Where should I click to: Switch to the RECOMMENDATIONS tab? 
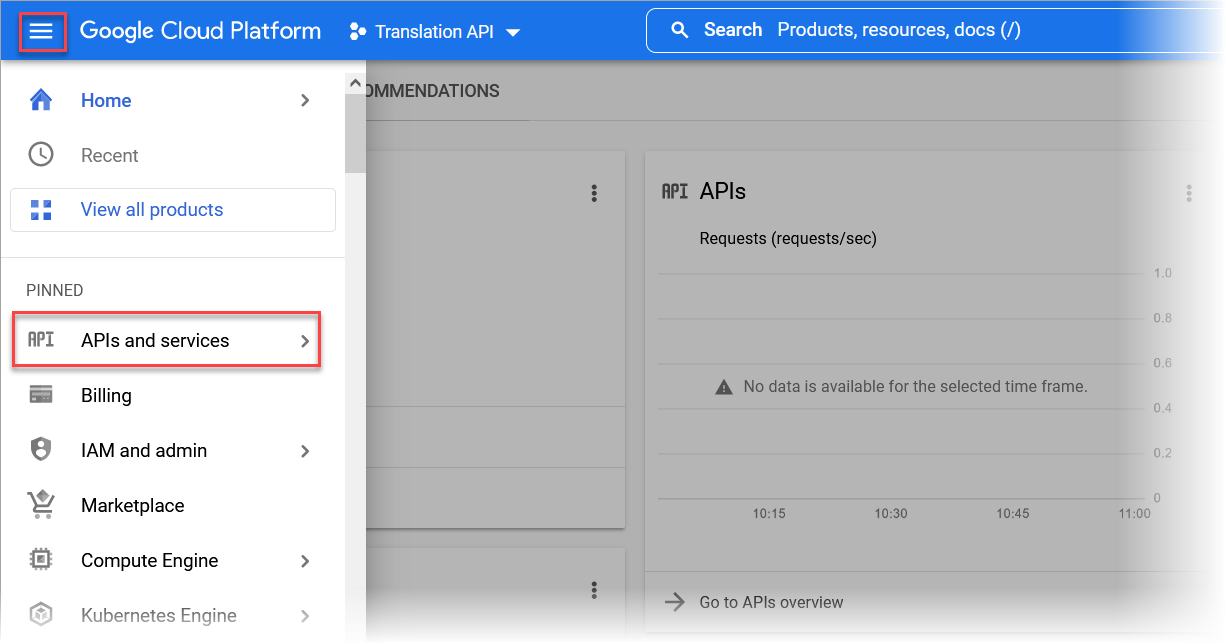pyautogui.click(x=432, y=91)
